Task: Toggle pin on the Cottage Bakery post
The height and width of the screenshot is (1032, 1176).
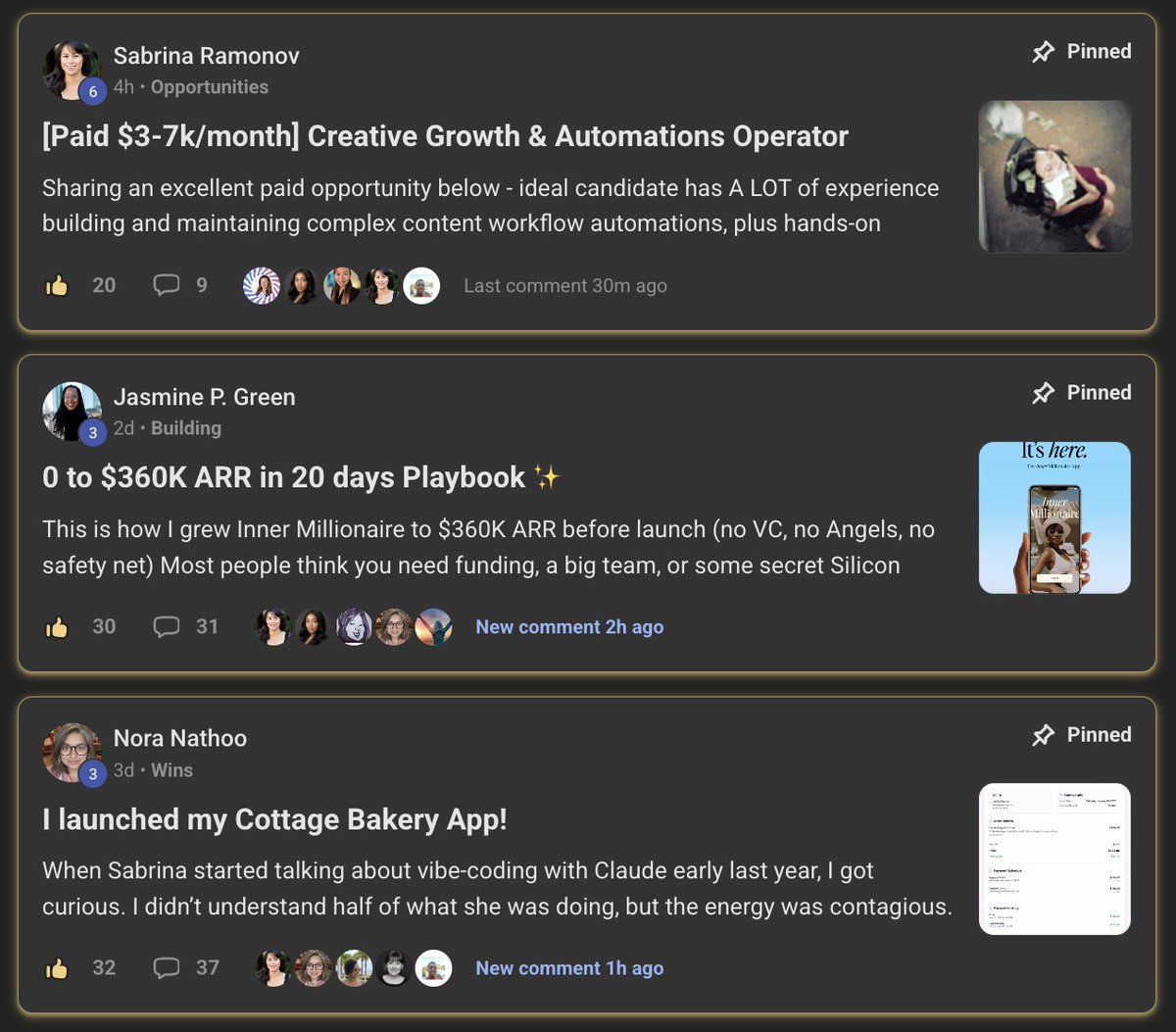Action: [1042, 734]
